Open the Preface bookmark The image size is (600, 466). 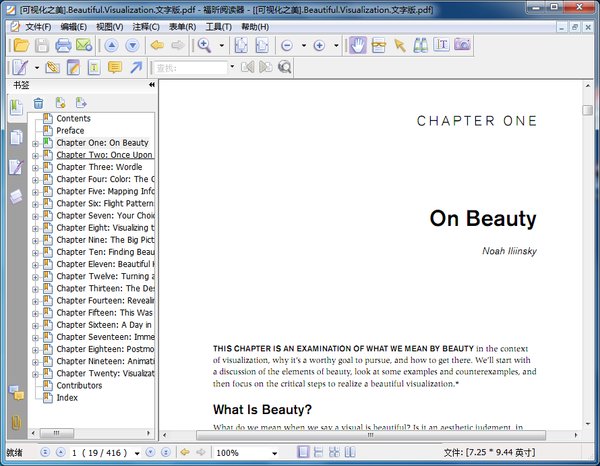70,131
